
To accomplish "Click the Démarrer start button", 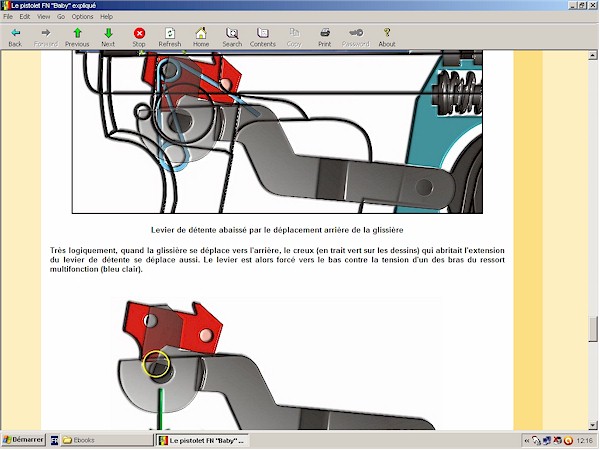I will (x=22, y=440).
